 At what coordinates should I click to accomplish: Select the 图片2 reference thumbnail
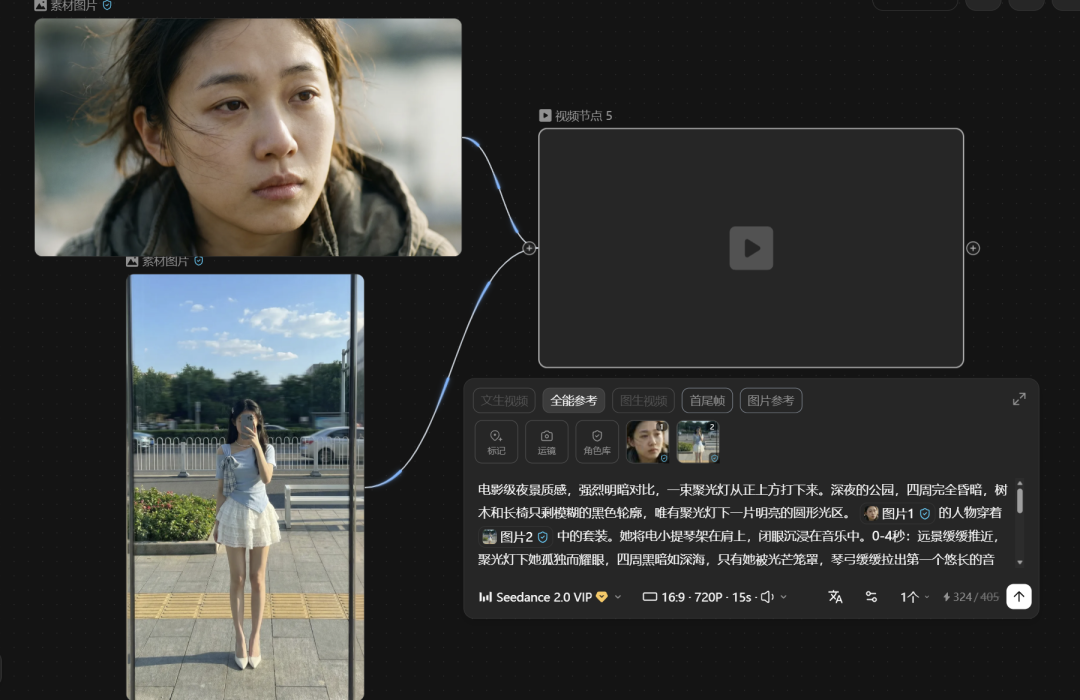pyautogui.click(x=698, y=441)
